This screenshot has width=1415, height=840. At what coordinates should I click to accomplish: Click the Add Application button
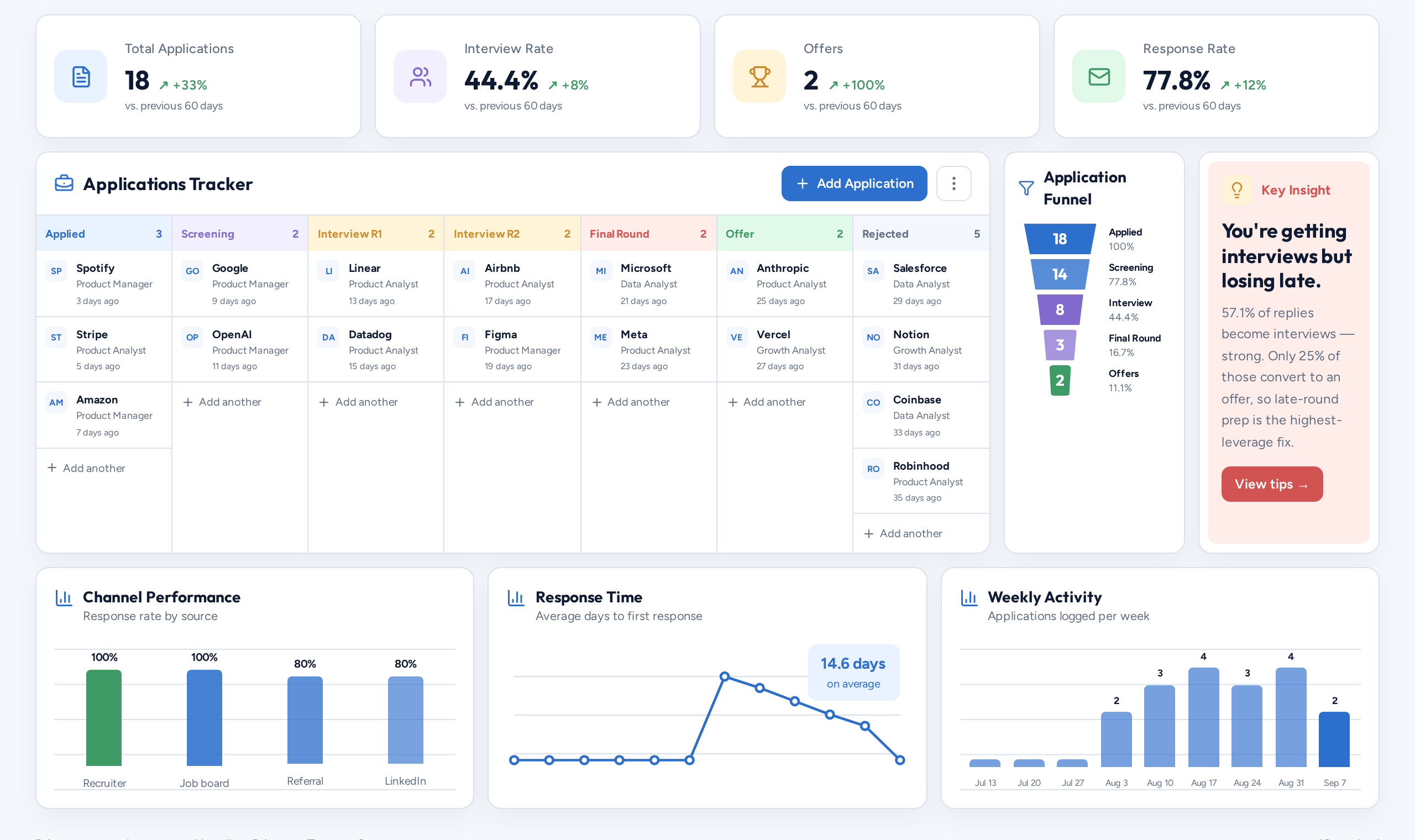854,183
